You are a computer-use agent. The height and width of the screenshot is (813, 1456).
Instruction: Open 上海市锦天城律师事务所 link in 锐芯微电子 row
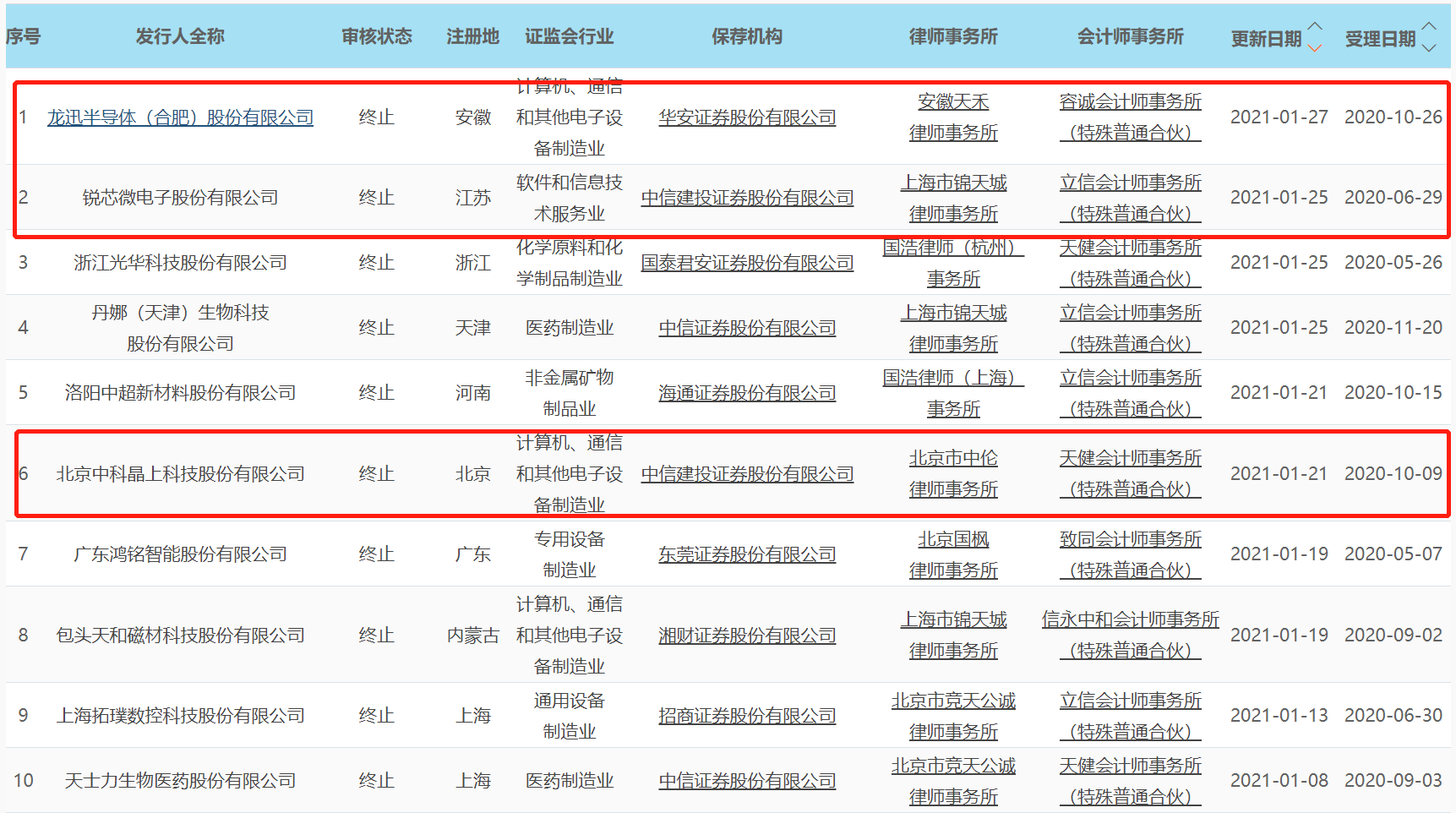[x=953, y=198]
